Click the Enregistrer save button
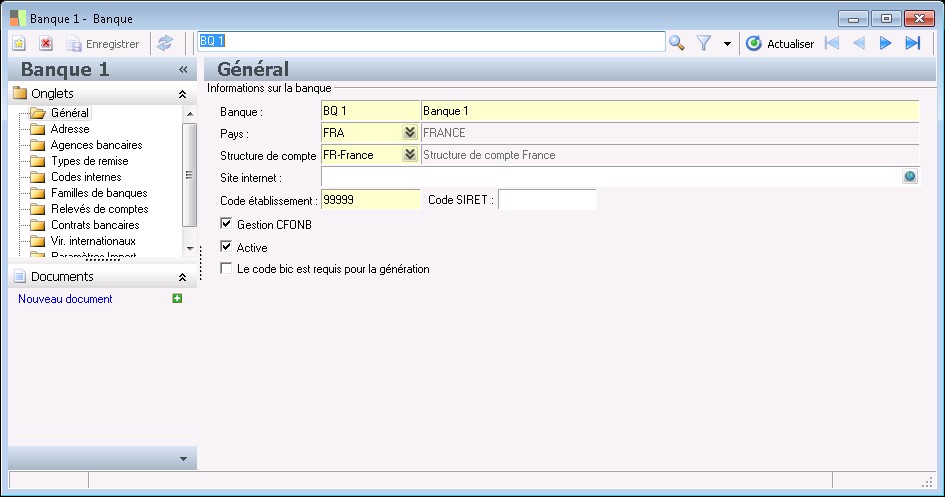 coord(102,44)
